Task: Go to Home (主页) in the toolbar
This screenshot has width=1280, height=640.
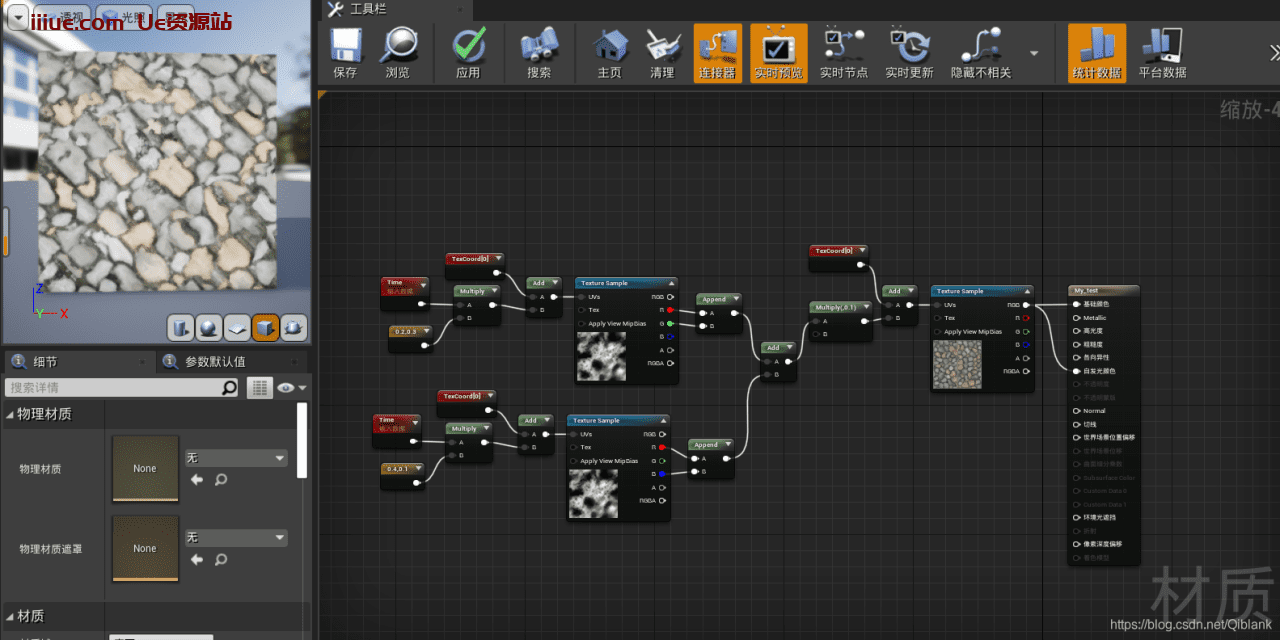Action: coord(609,52)
